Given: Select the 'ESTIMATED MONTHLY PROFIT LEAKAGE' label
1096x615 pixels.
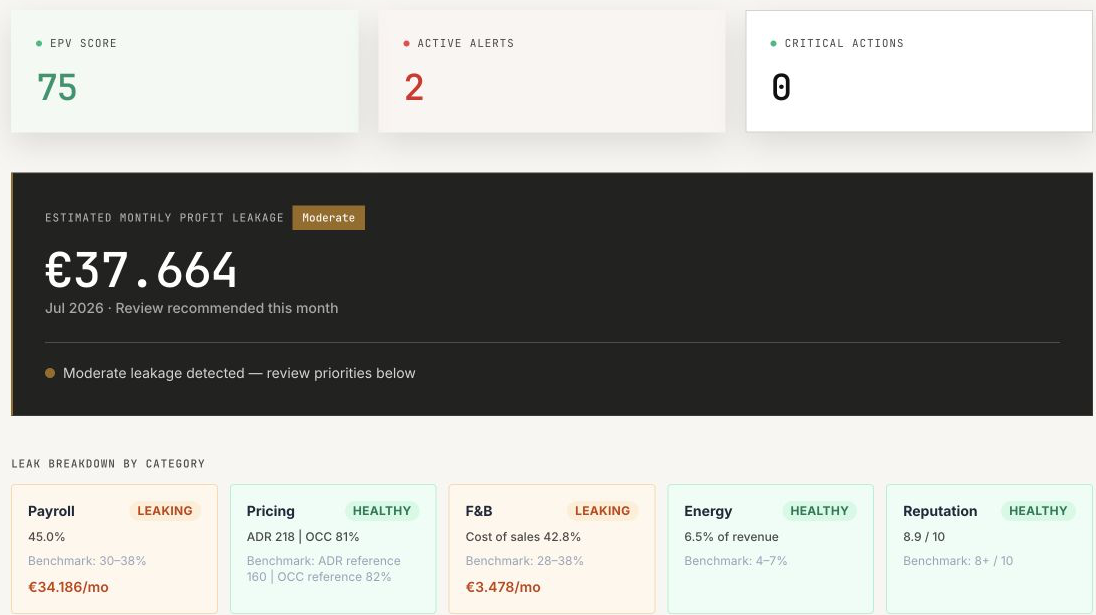Looking at the screenshot, I should click(164, 217).
